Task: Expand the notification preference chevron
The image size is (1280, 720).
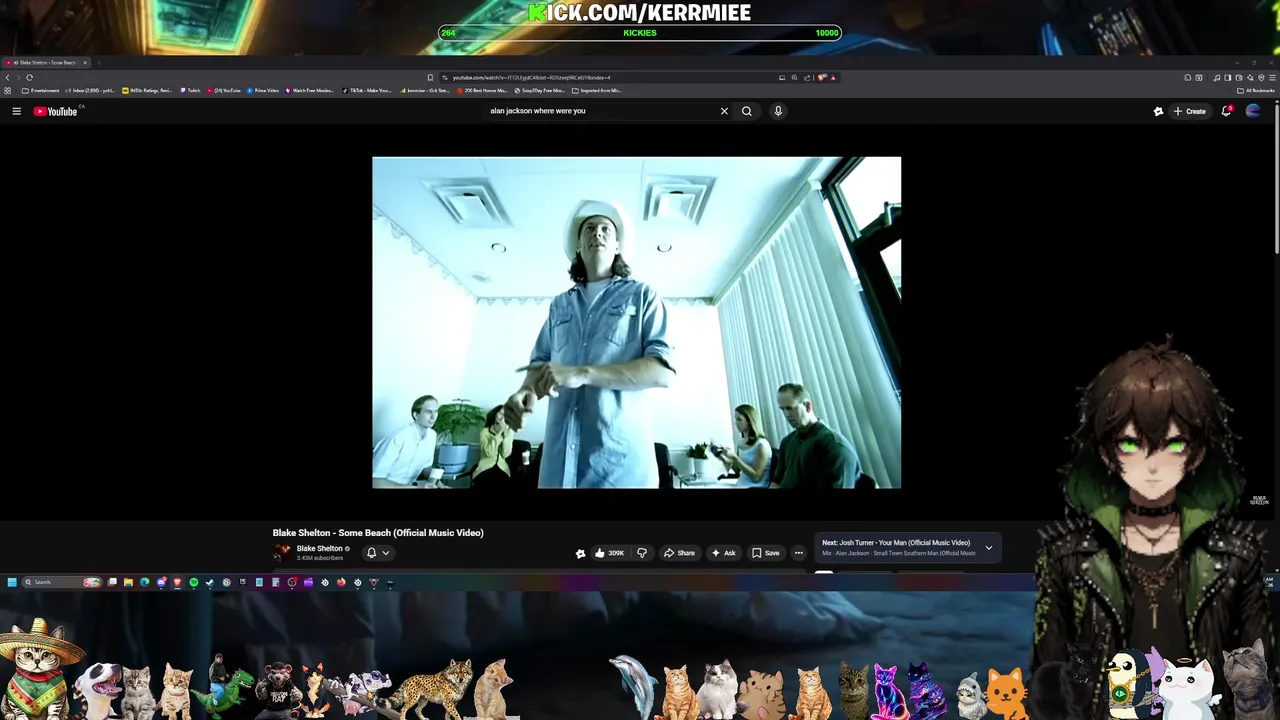Action: [385, 552]
